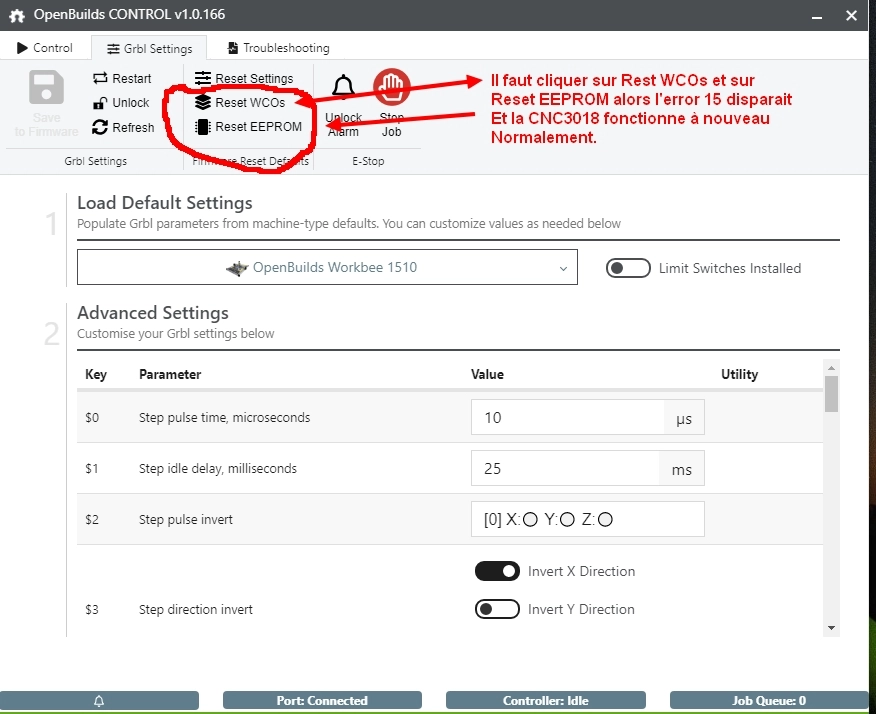Screen dimensions: 876x714
Task: Select the Y radio for Step pulse invert
Action: tap(568, 520)
